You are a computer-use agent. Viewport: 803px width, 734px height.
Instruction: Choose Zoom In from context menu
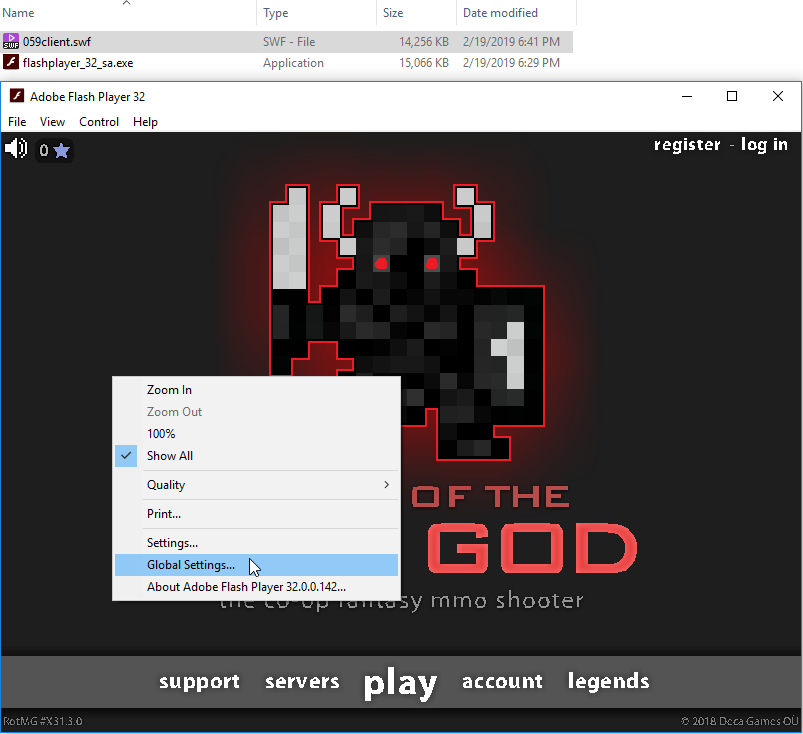(256, 390)
